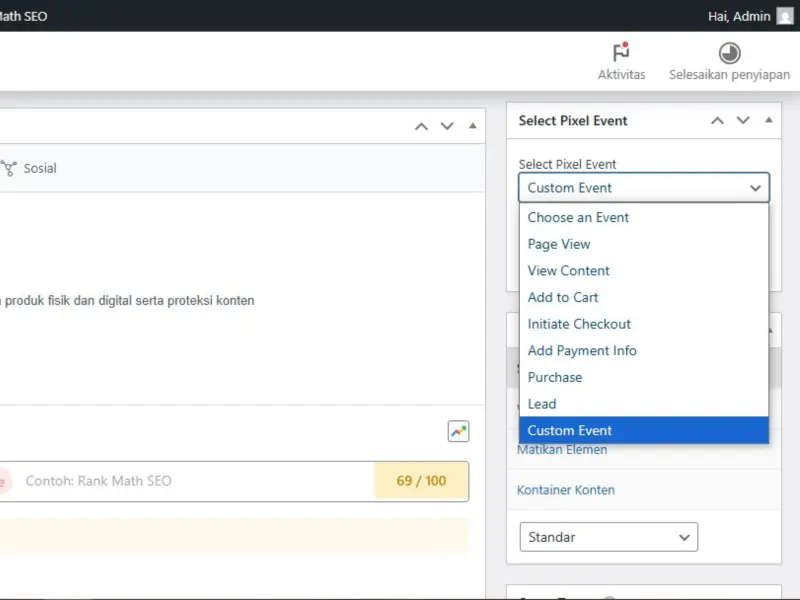Select the Lead event option
Screen dimensions: 800x600
coord(542,404)
